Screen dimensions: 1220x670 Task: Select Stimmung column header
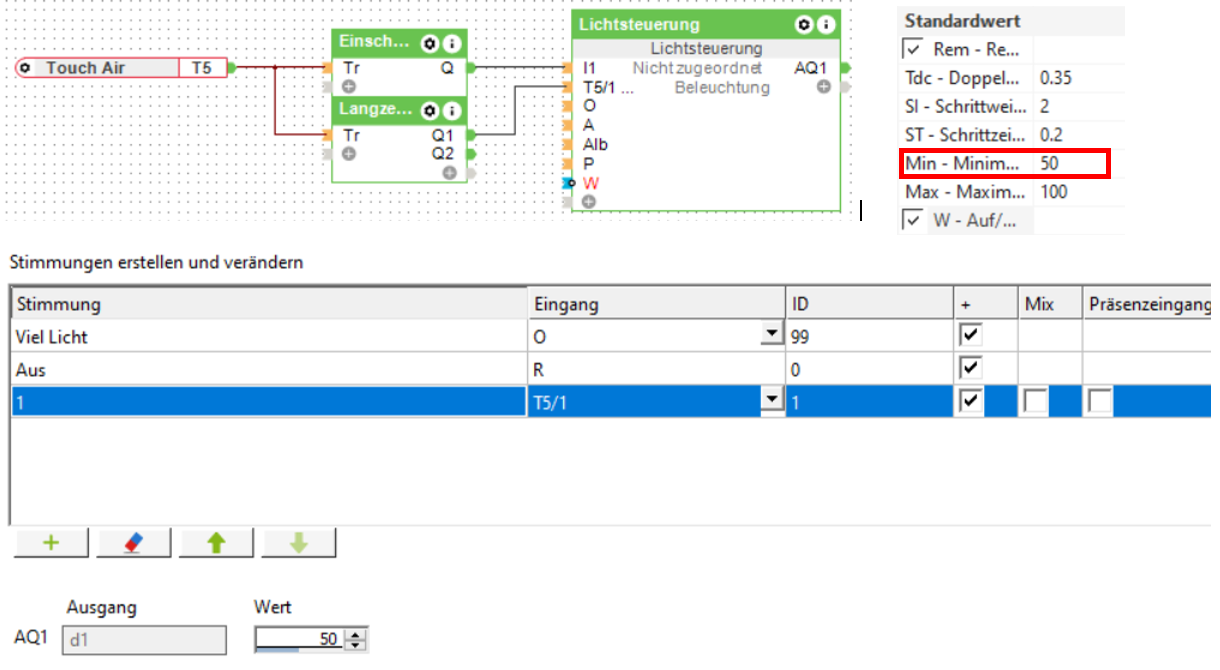click(269, 304)
